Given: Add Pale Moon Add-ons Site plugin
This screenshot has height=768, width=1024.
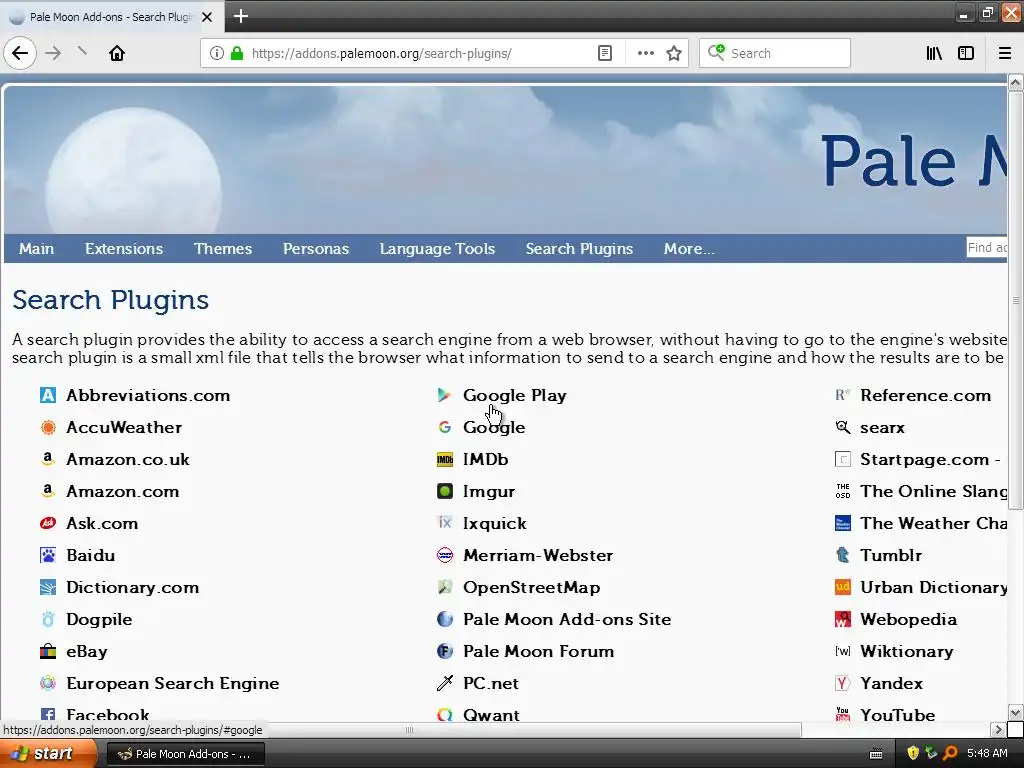Looking at the screenshot, I should pyautogui.click(x=567, y=619).
